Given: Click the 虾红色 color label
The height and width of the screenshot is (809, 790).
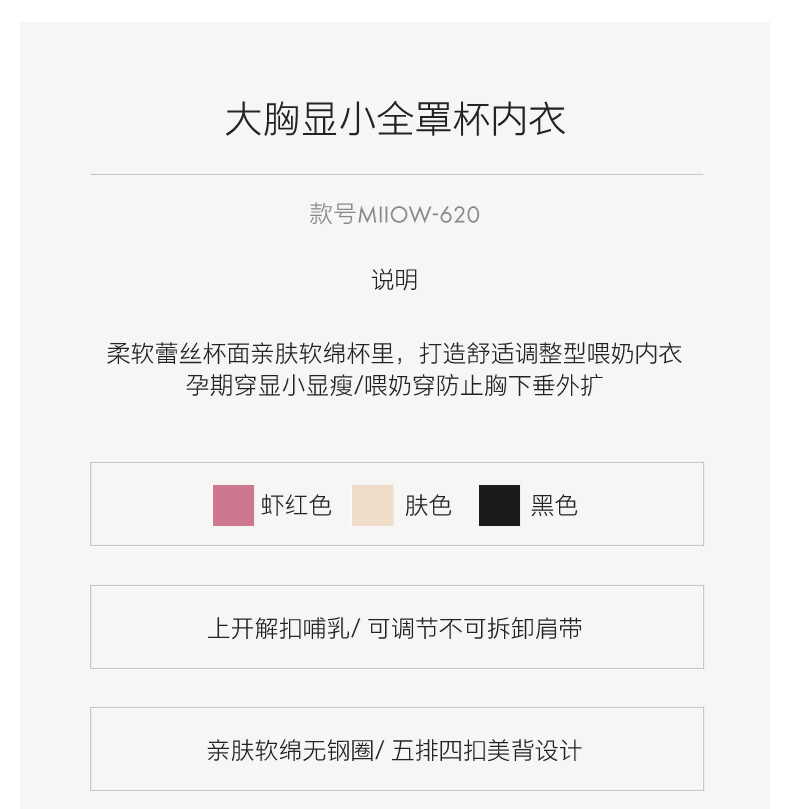Looking at the screenshot, I should (x=296, y=505).
